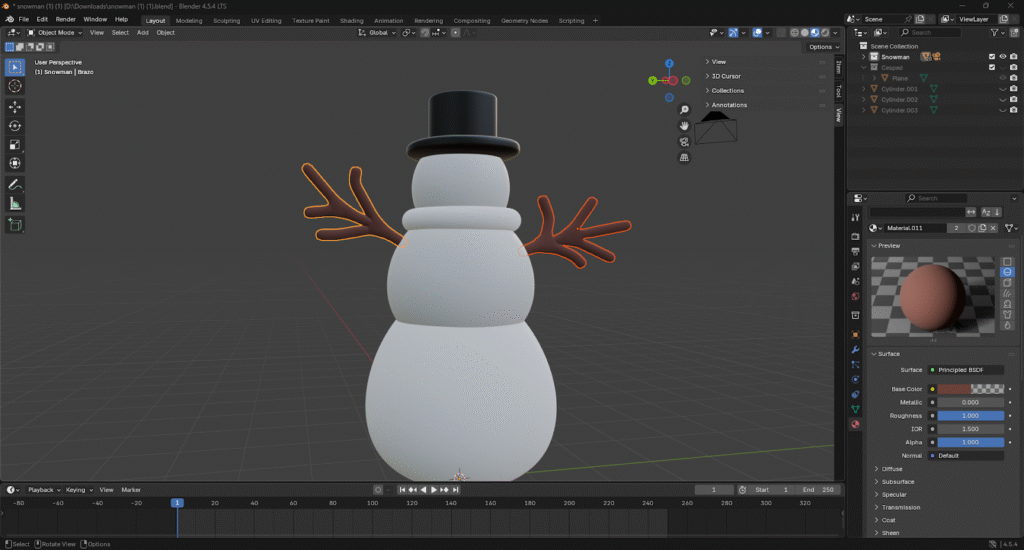Click the Principled BSDF surface button
The height and width of the screenshot is (550, 1024).
click(965, 370)
